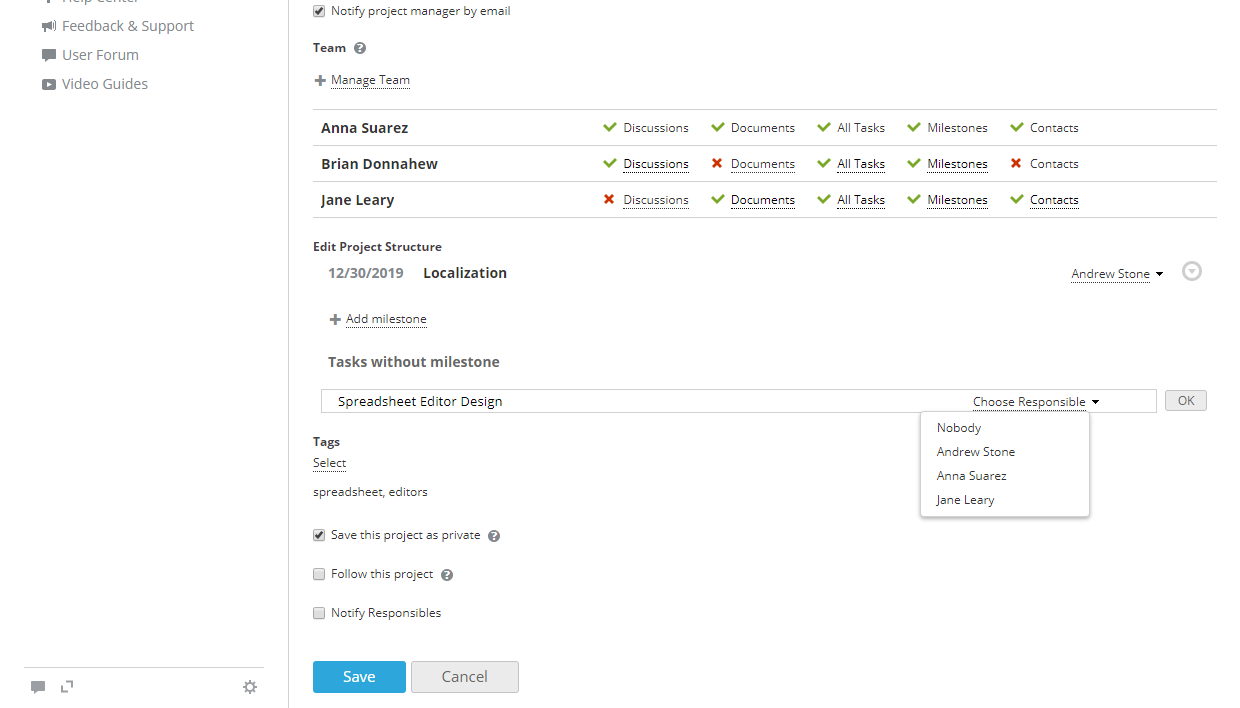1240x708 pixels.
Task: Open Andrew Stone responsible dropdown for Localization
Action: [x=1116, y=274]
